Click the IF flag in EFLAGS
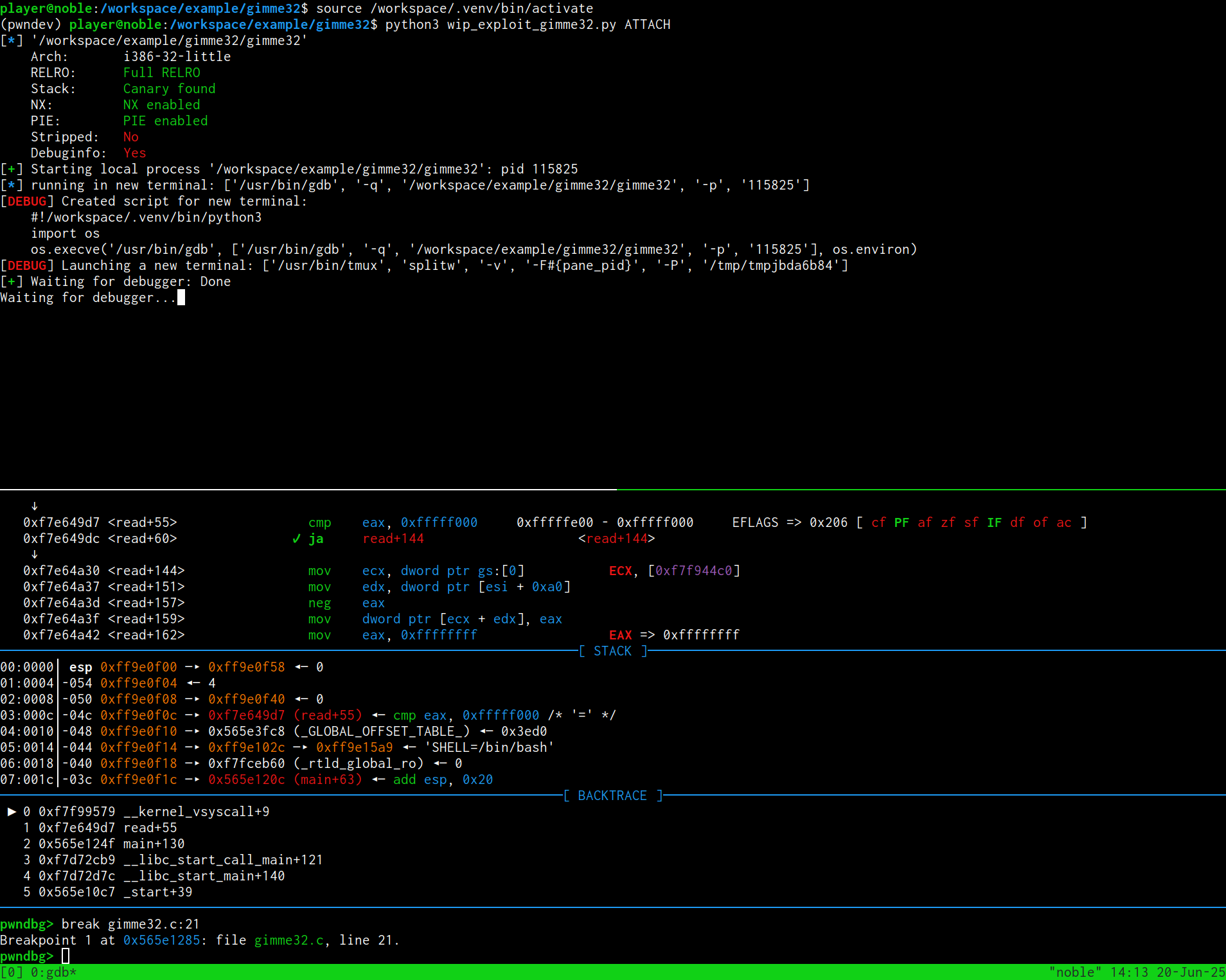The image size is (1226, 980). [x=994, y=522]
